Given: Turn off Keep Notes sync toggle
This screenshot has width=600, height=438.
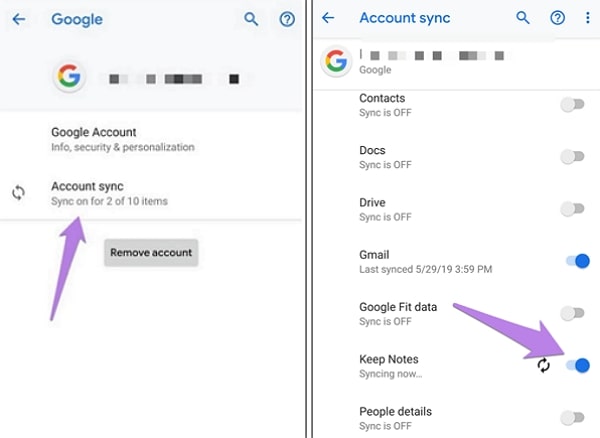Looking at the screenshot, I should pos(578,365).
